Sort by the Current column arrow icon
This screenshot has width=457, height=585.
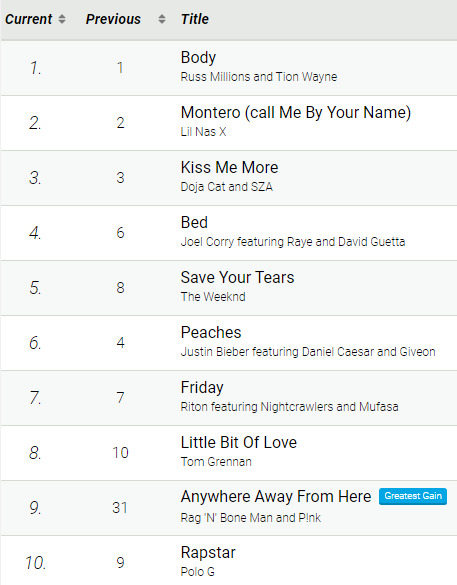coord(62,19)
